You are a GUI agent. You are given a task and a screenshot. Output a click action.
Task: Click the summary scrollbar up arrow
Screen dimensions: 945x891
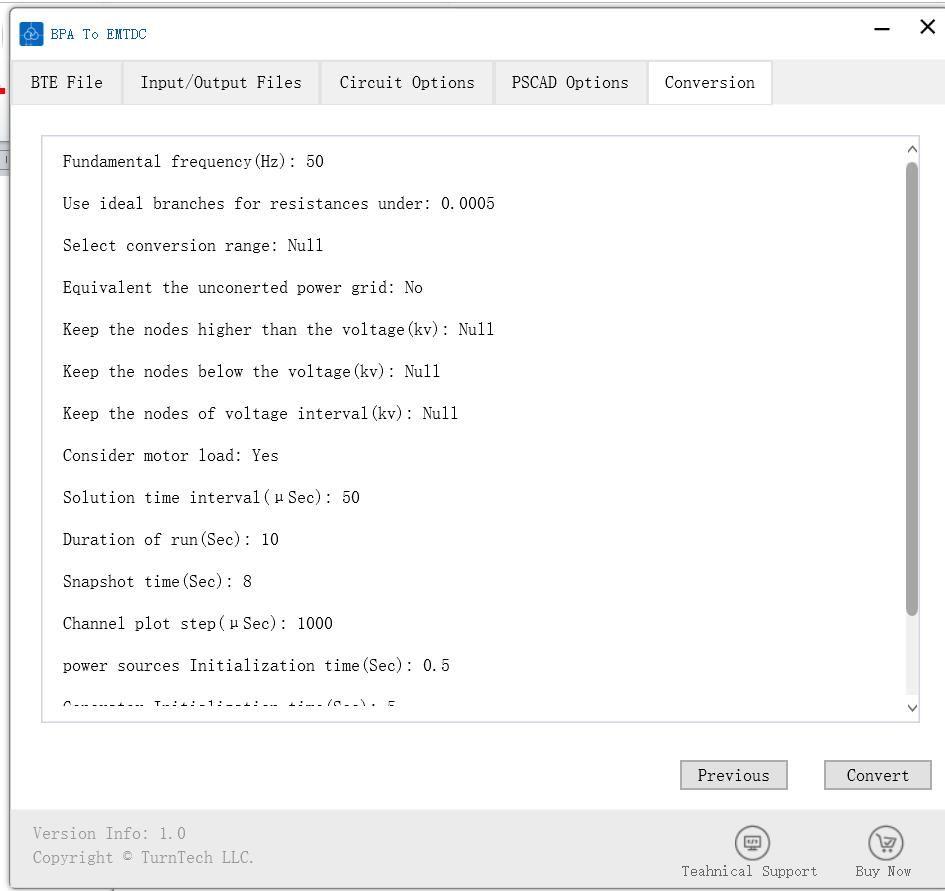(x=912, y=149)
